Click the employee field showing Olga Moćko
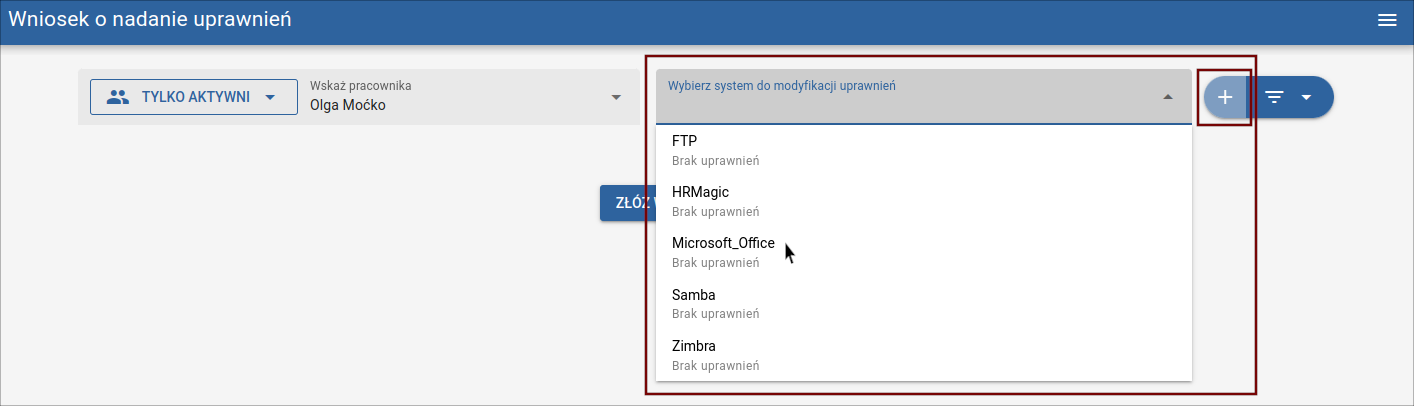Screen dimensions: 1414x406 (348, 105)
